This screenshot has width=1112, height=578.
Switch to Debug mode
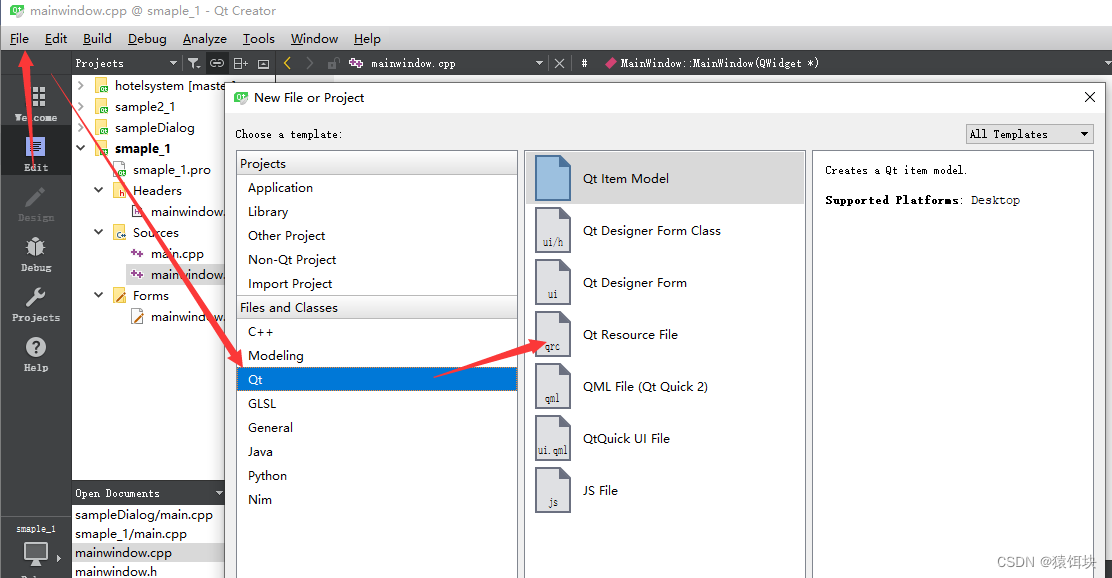tap(36, 254)
